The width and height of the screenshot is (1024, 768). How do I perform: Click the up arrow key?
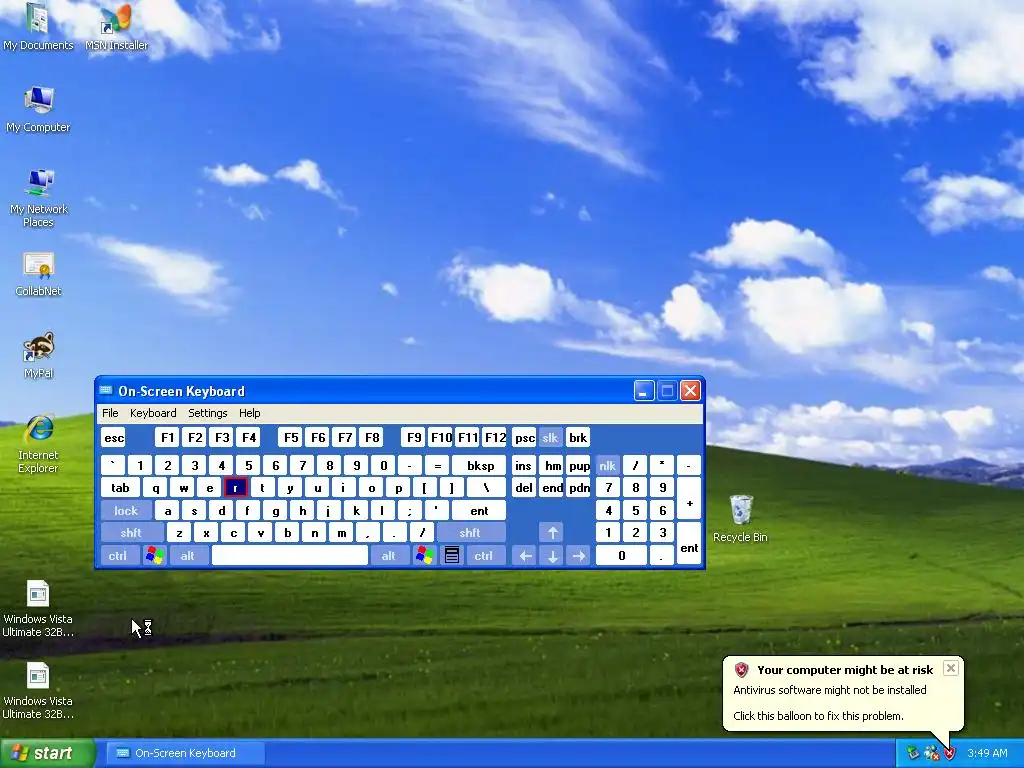coord(552,533)
